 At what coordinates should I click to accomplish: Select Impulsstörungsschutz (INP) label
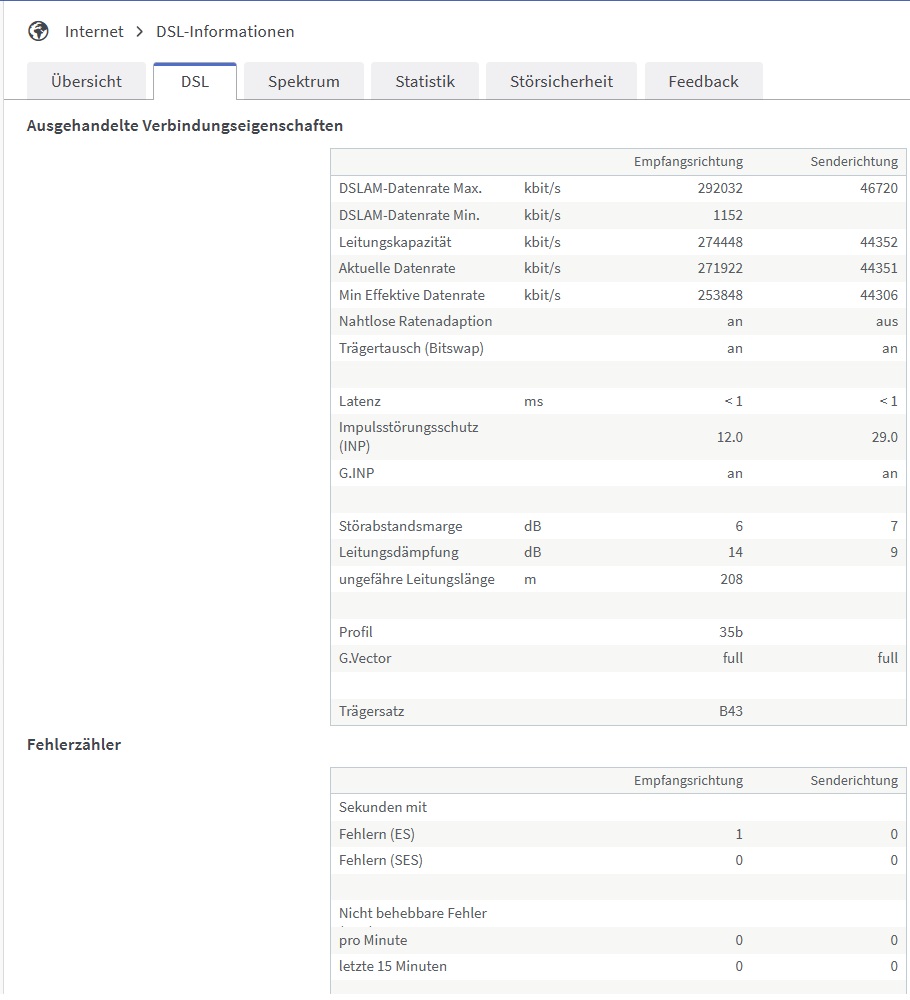click(x=408, y=436)
